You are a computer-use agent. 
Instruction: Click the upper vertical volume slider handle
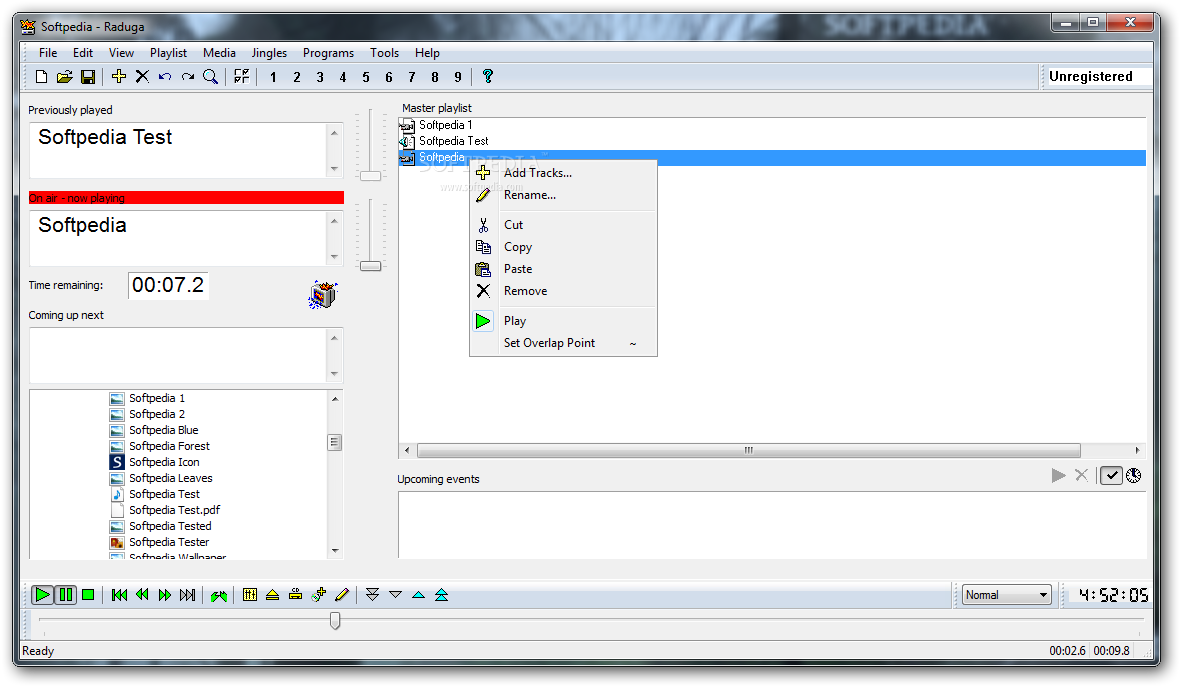tap(371, 176)
